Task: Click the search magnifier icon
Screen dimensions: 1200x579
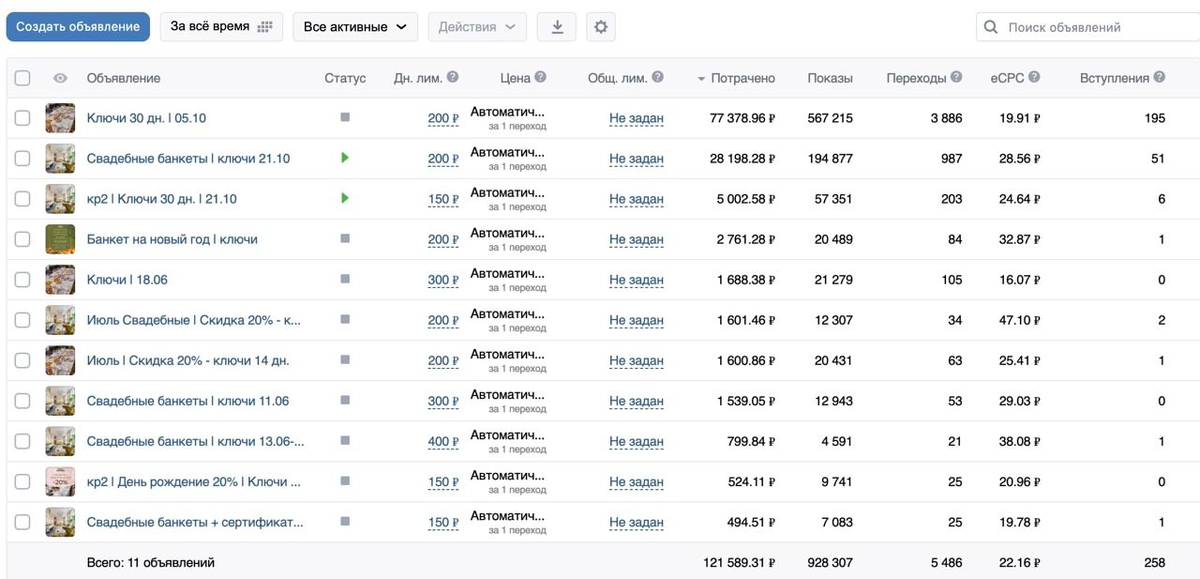Action: click(991, 28)
